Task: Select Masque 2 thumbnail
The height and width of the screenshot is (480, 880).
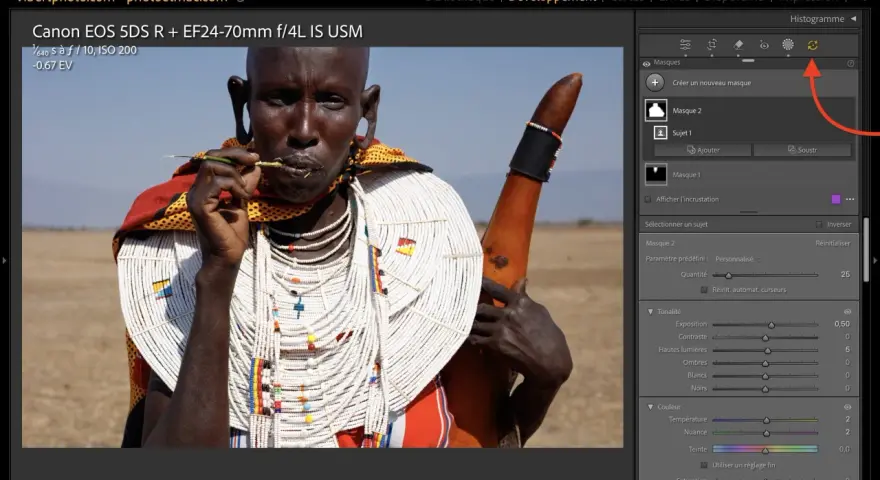Action: (x=656, y=111)
